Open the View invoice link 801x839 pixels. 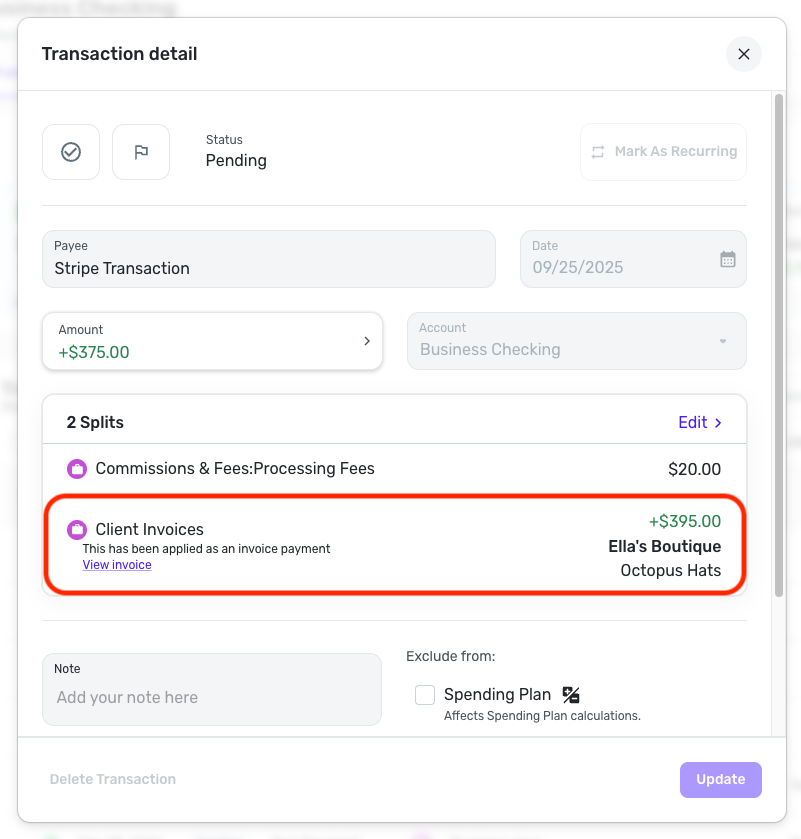coord(117,565)
